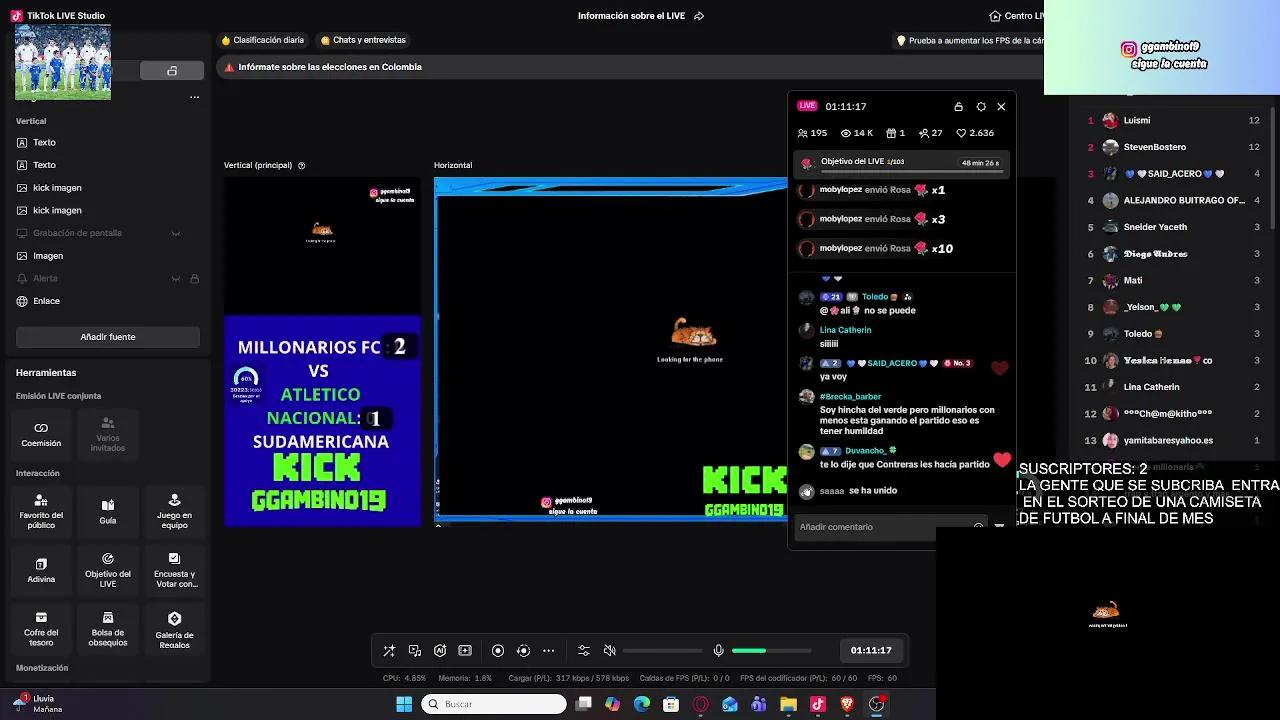This screenshot has width=1280, height=720.
Task: Open the sources list options menu via three dots
Action: (x=195, y=96)
